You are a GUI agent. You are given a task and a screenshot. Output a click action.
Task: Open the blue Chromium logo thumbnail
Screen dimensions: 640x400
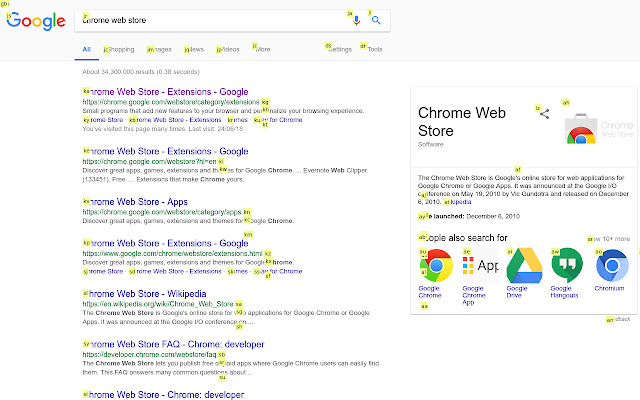coord(611,265)
